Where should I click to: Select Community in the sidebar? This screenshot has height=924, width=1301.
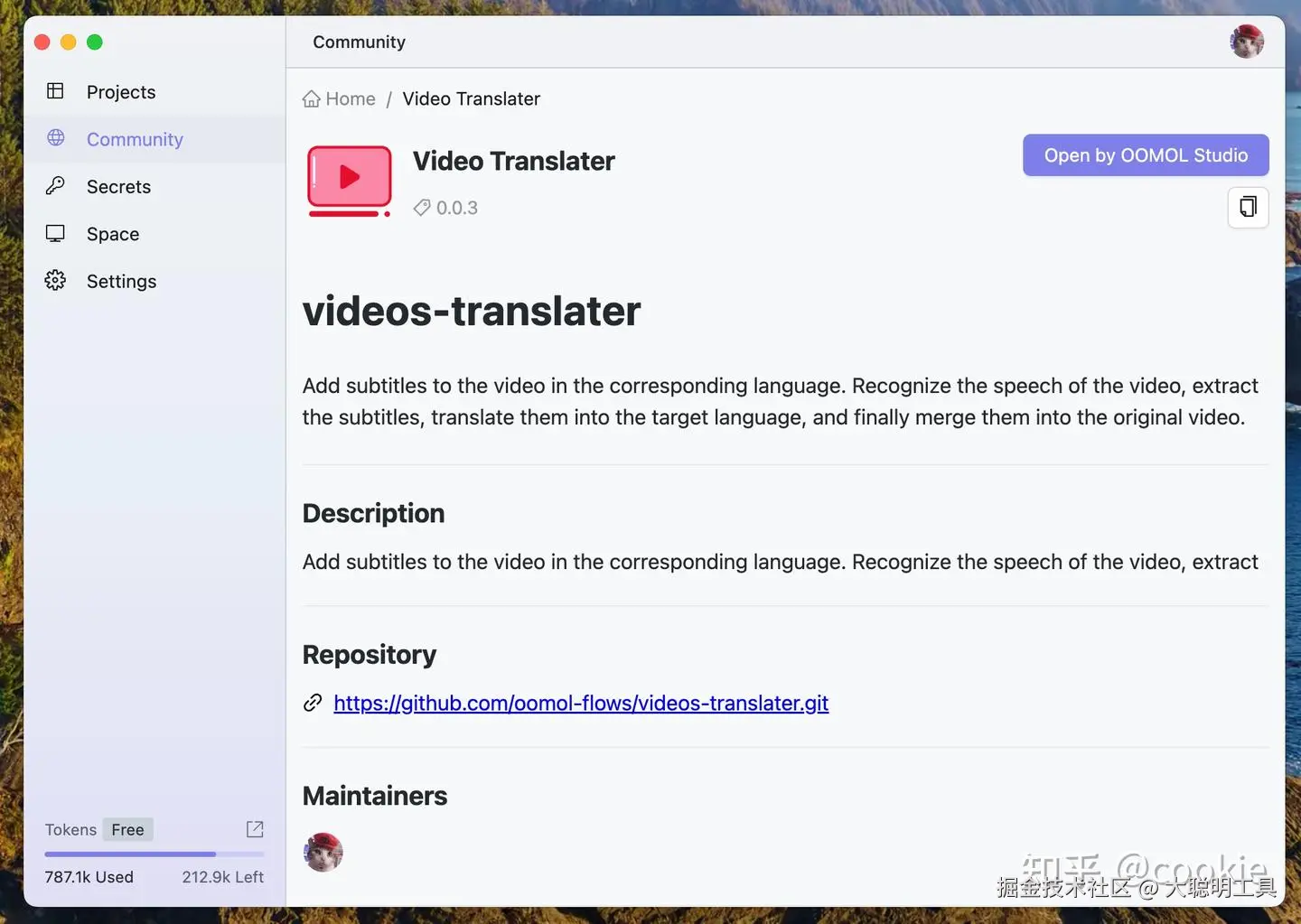point(135,139)
